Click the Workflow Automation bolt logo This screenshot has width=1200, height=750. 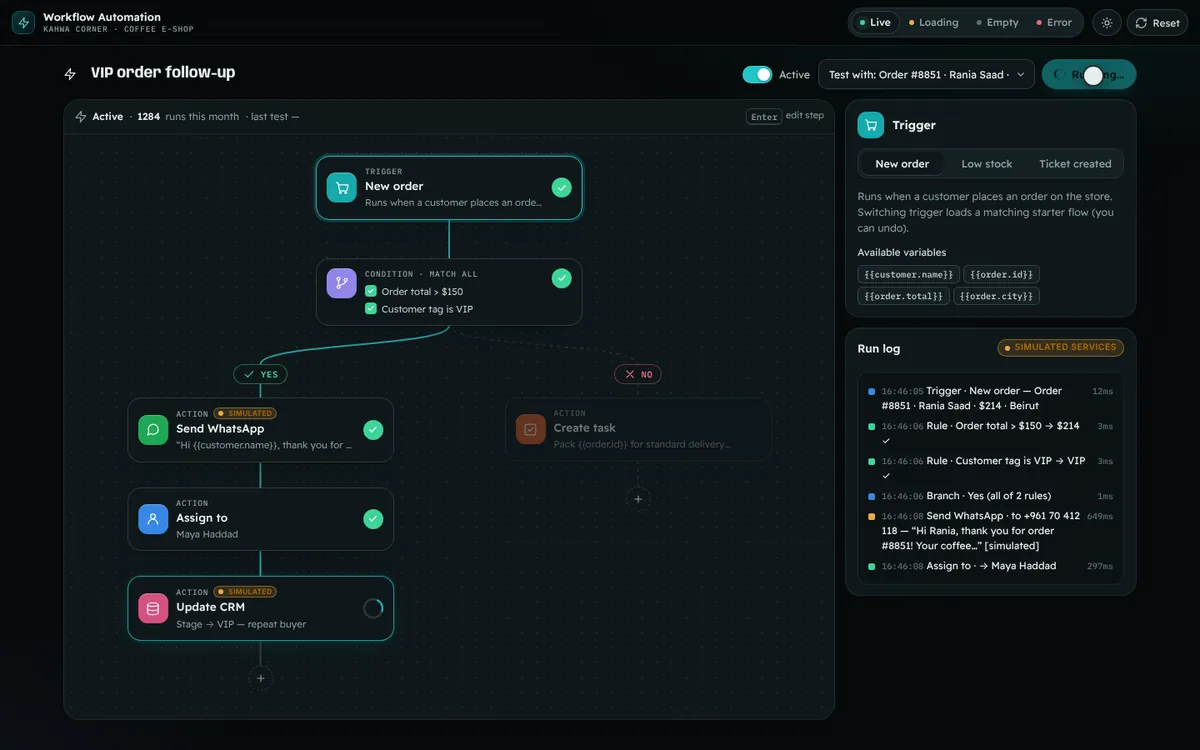click(23, 22)
